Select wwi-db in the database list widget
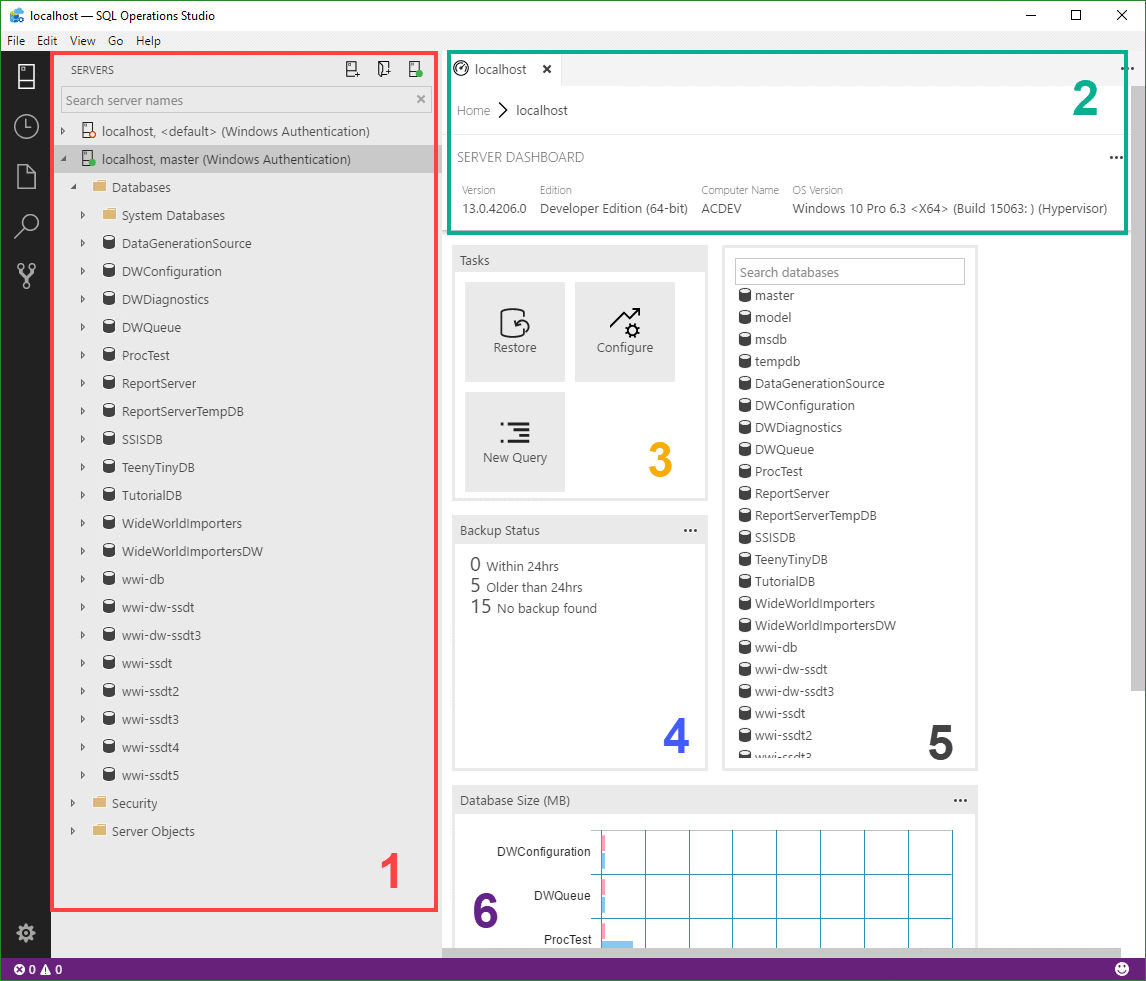 tap(767, 647)
